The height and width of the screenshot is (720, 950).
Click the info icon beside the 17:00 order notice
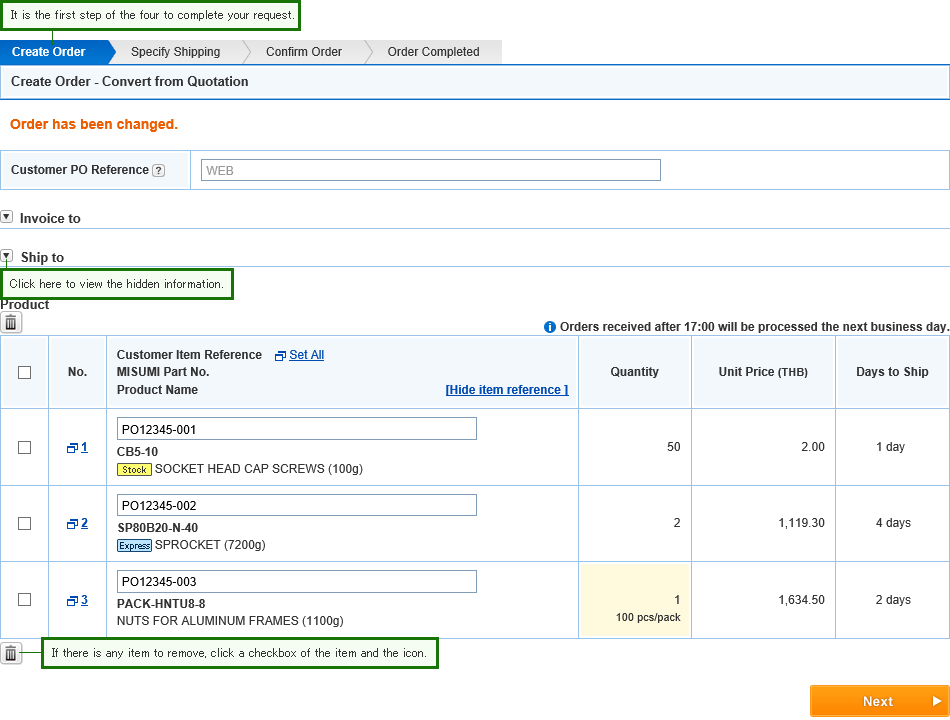[x=550, y=327]
